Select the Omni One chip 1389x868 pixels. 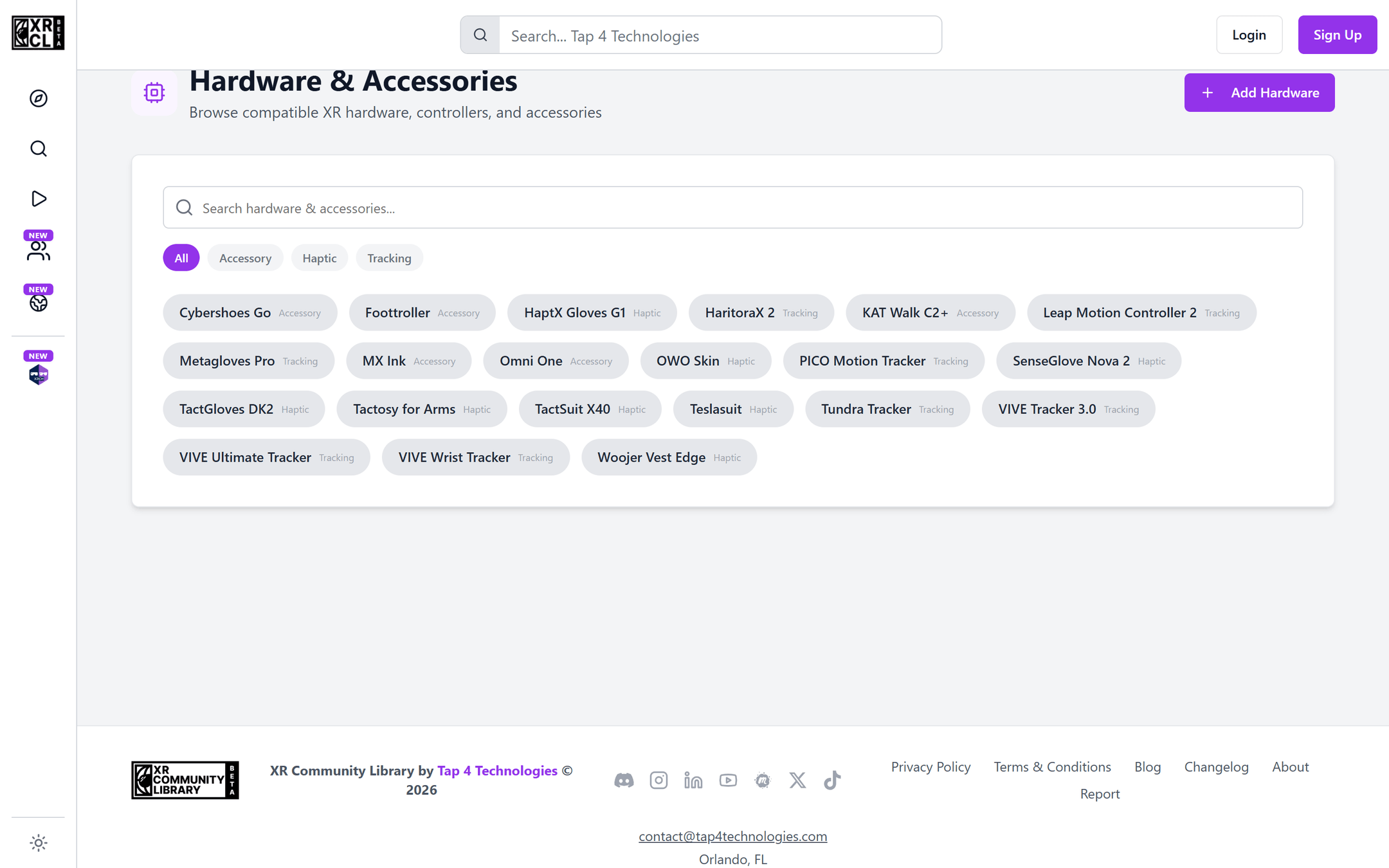pos(556,361)
